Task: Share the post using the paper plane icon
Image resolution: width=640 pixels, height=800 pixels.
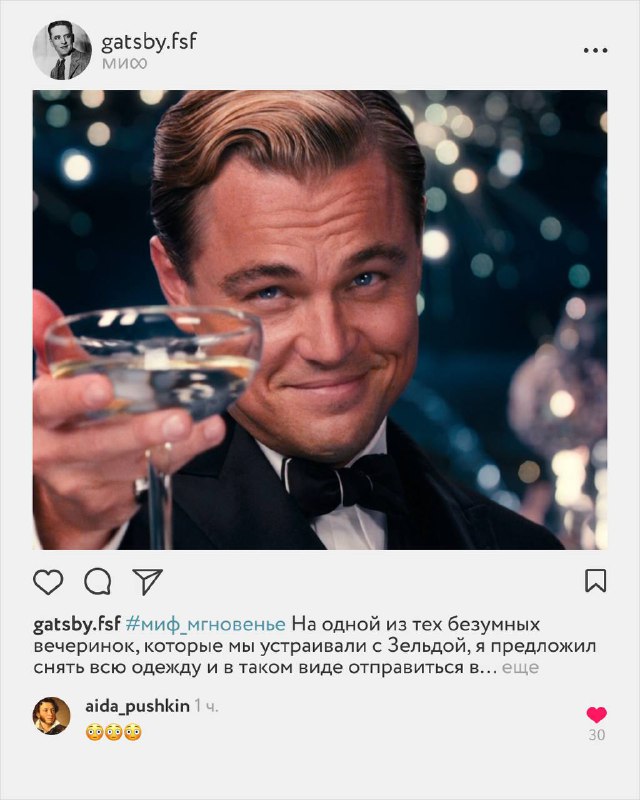Action: [147, 582]
